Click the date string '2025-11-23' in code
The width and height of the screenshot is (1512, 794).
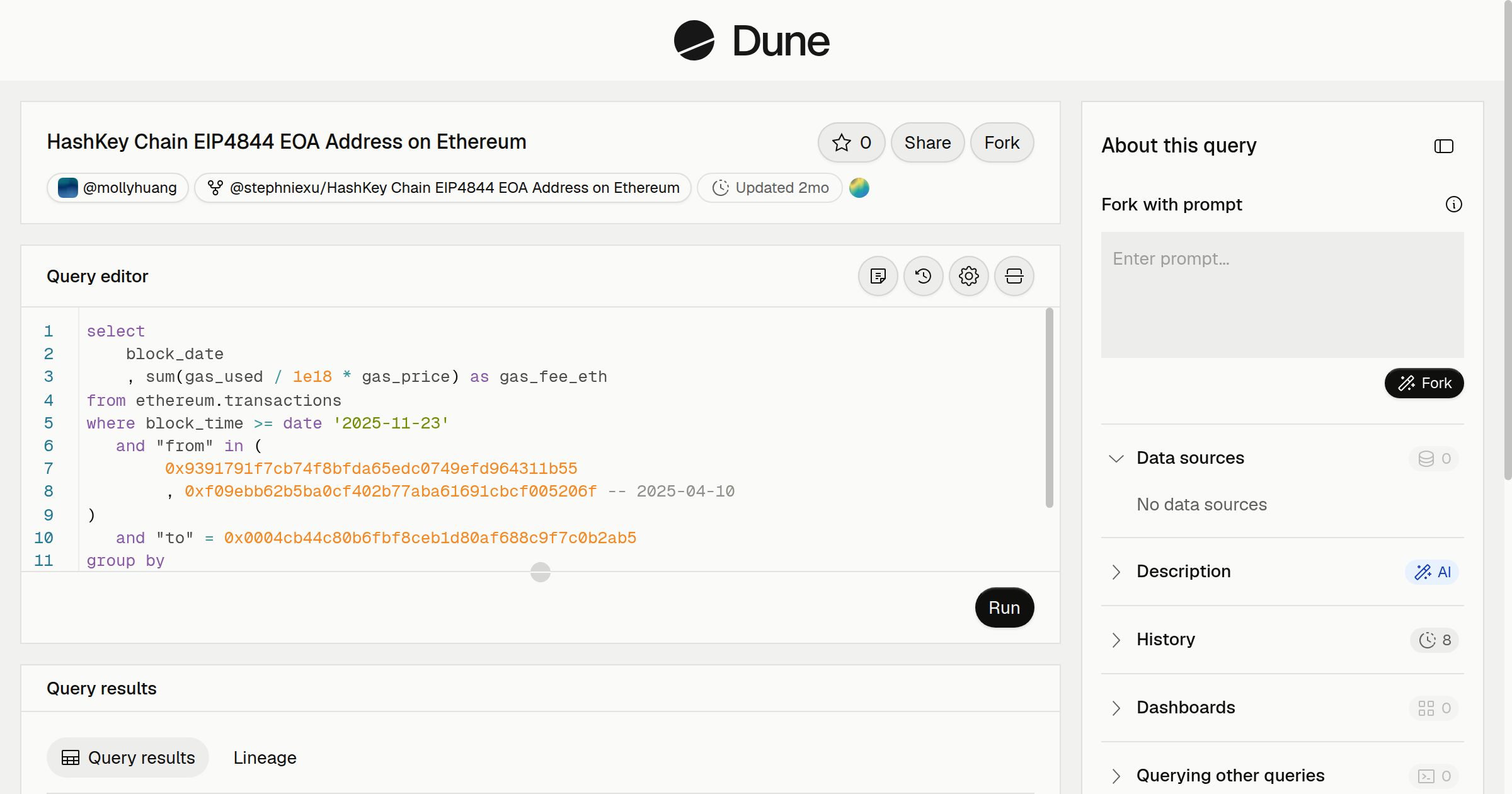point(391,423)
